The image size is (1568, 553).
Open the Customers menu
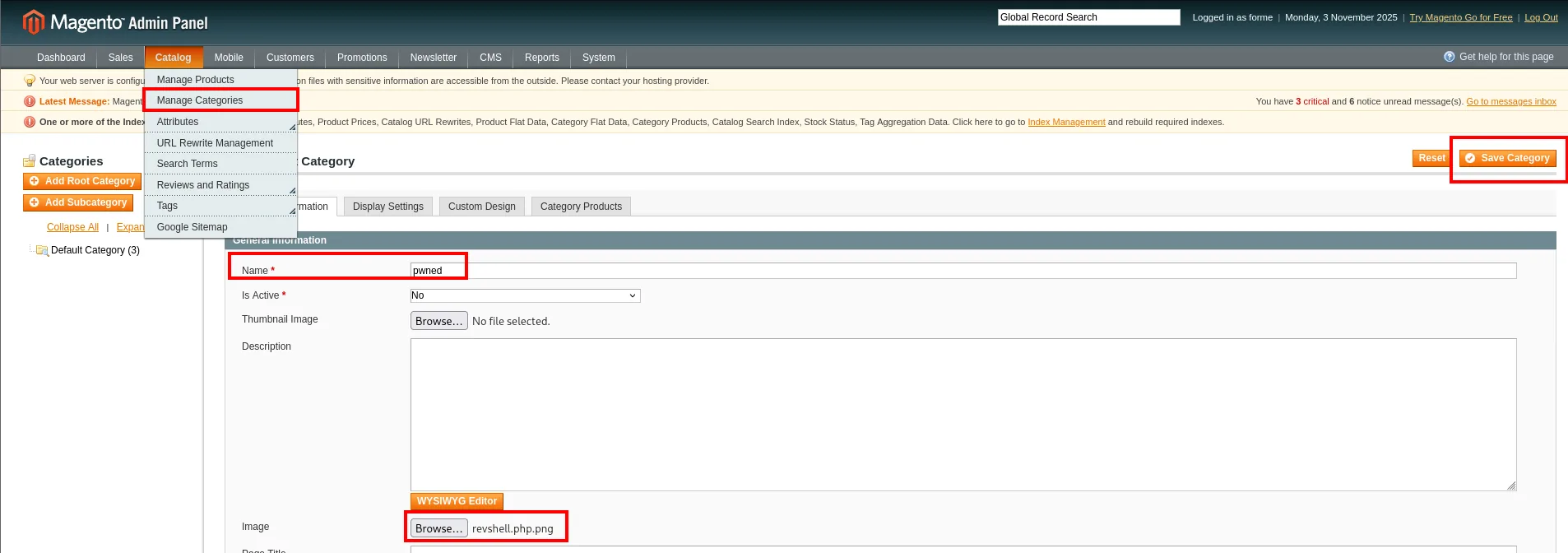coord(290,58)
